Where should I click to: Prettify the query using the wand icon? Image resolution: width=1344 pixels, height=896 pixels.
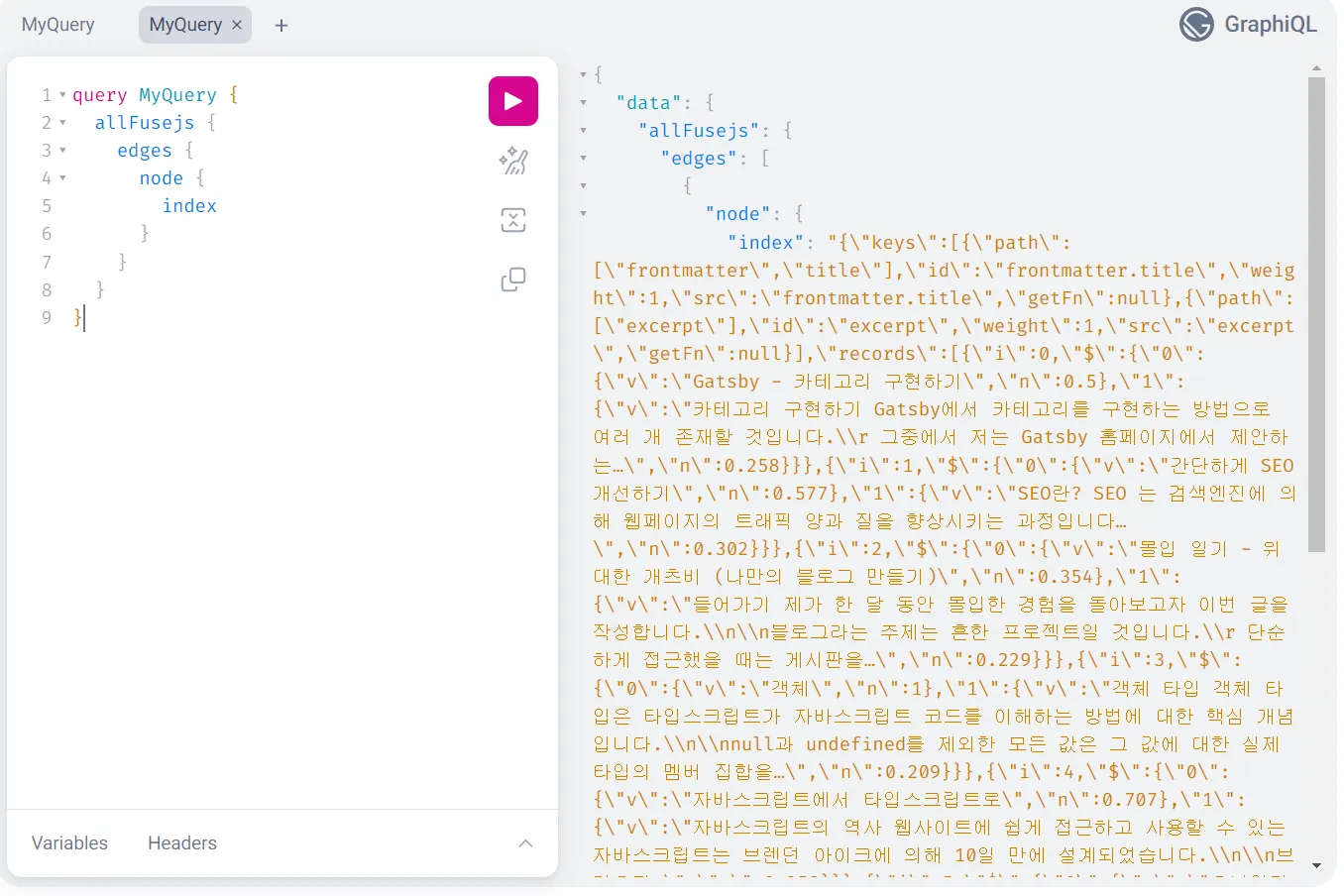(x=512, y=161)
